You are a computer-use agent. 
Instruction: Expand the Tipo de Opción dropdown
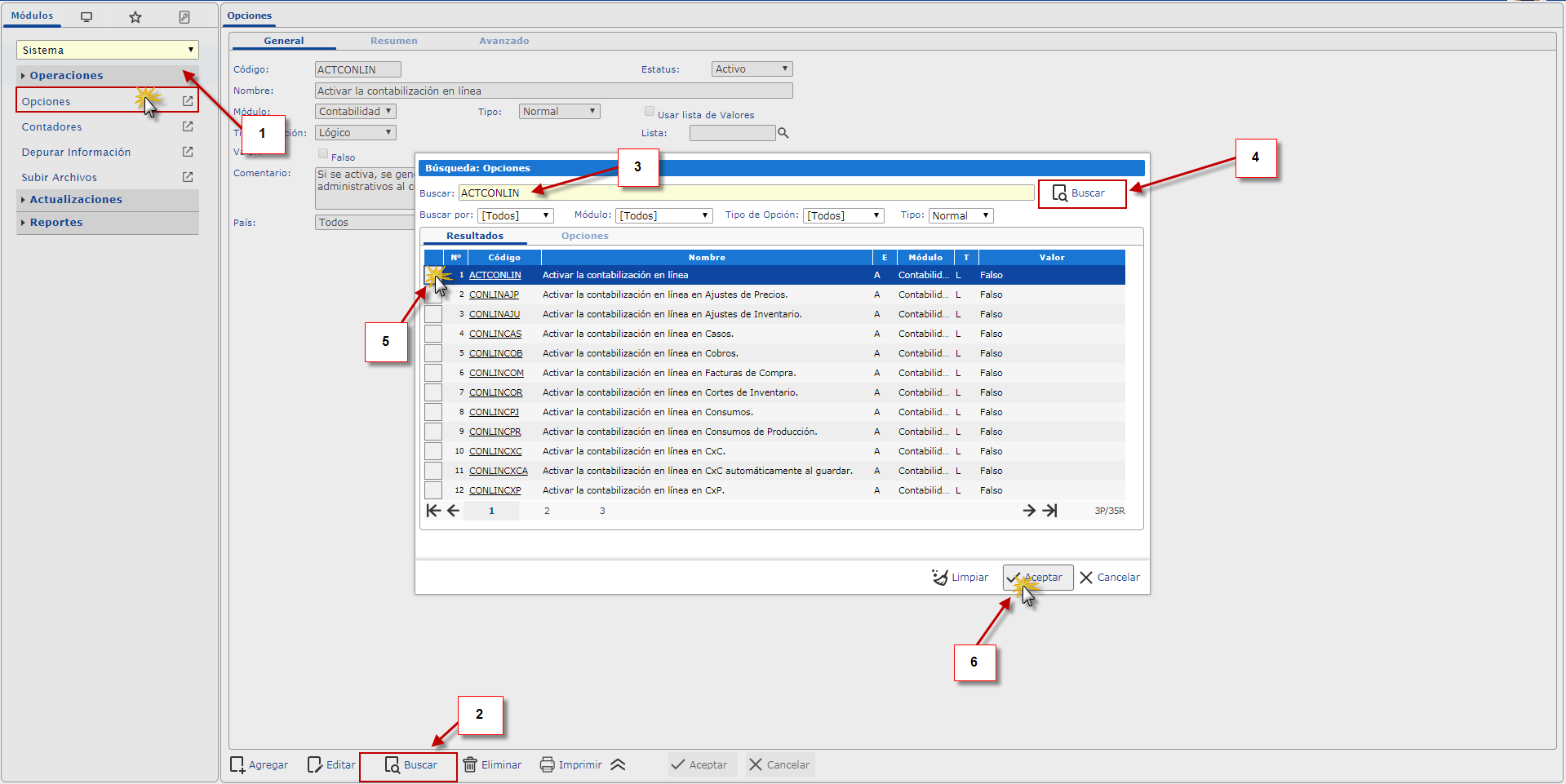(x=844, y=215)
